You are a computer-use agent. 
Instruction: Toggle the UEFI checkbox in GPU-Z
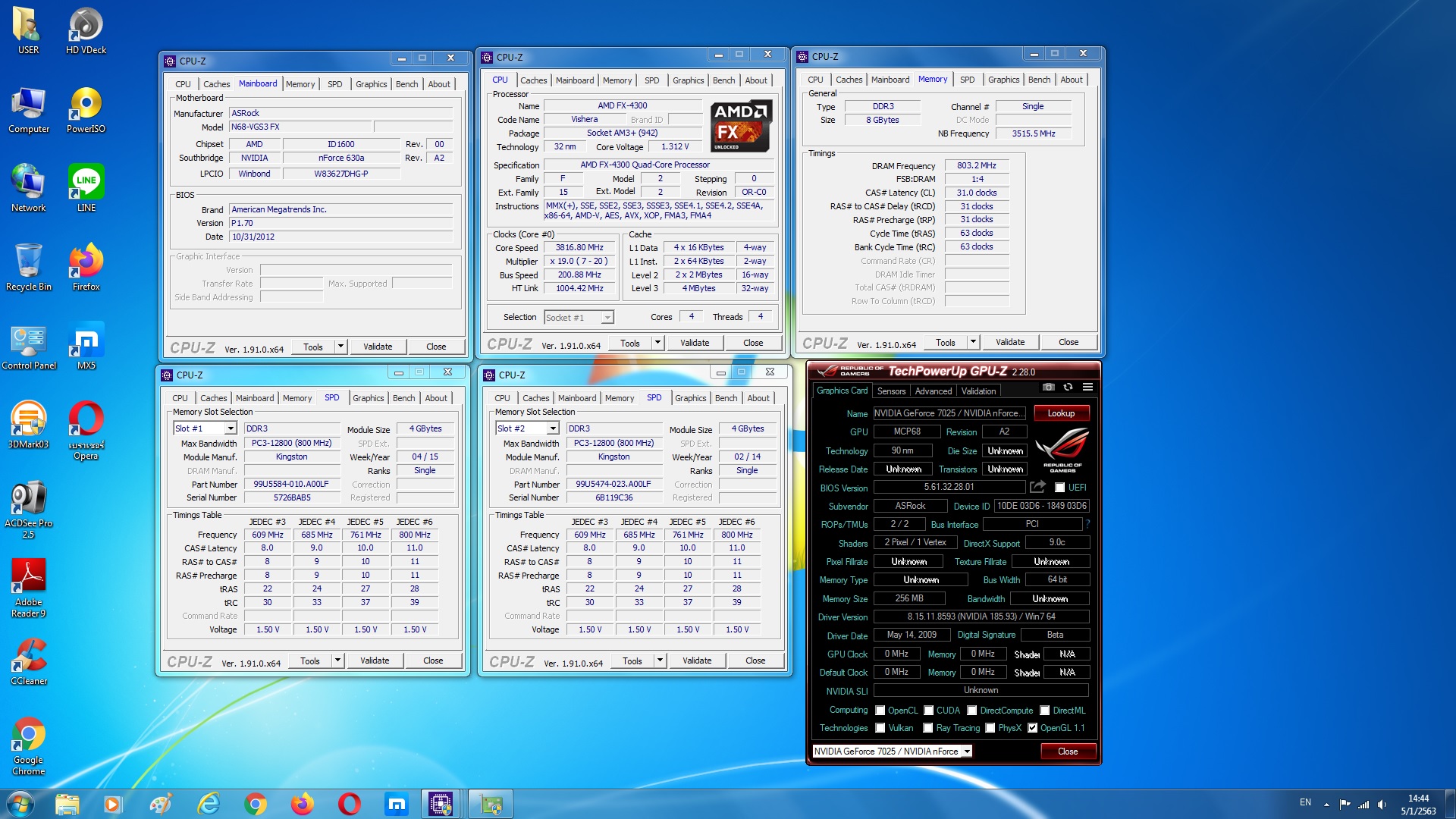[1059, 488]
